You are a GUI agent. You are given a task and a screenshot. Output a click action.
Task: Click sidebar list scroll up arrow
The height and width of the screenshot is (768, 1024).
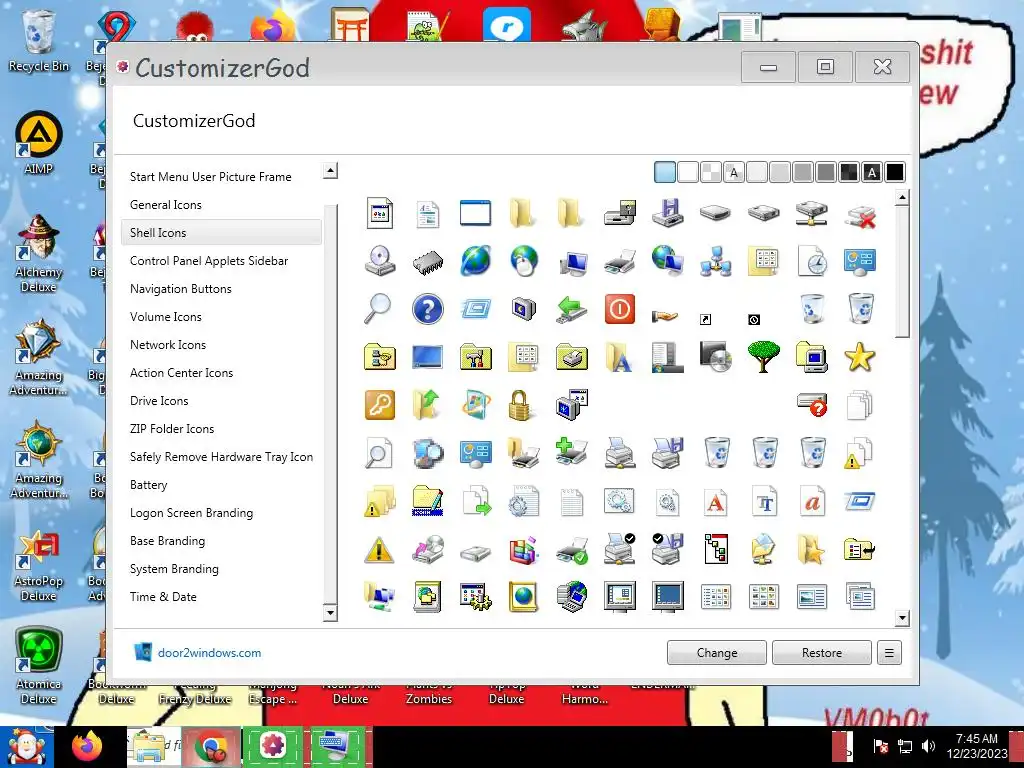pyautogui.click(x=330, y=171)
